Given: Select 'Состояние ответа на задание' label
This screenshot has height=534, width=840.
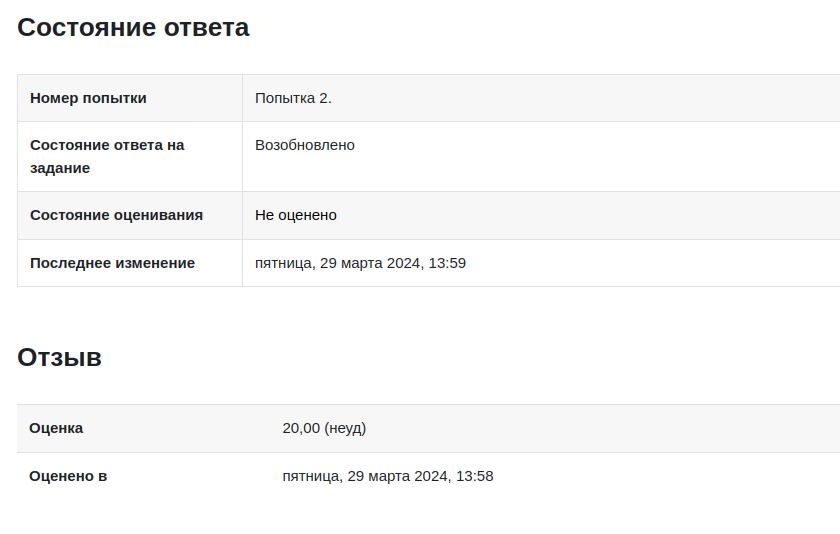Looking at the screenshot, I should point(107,156).
